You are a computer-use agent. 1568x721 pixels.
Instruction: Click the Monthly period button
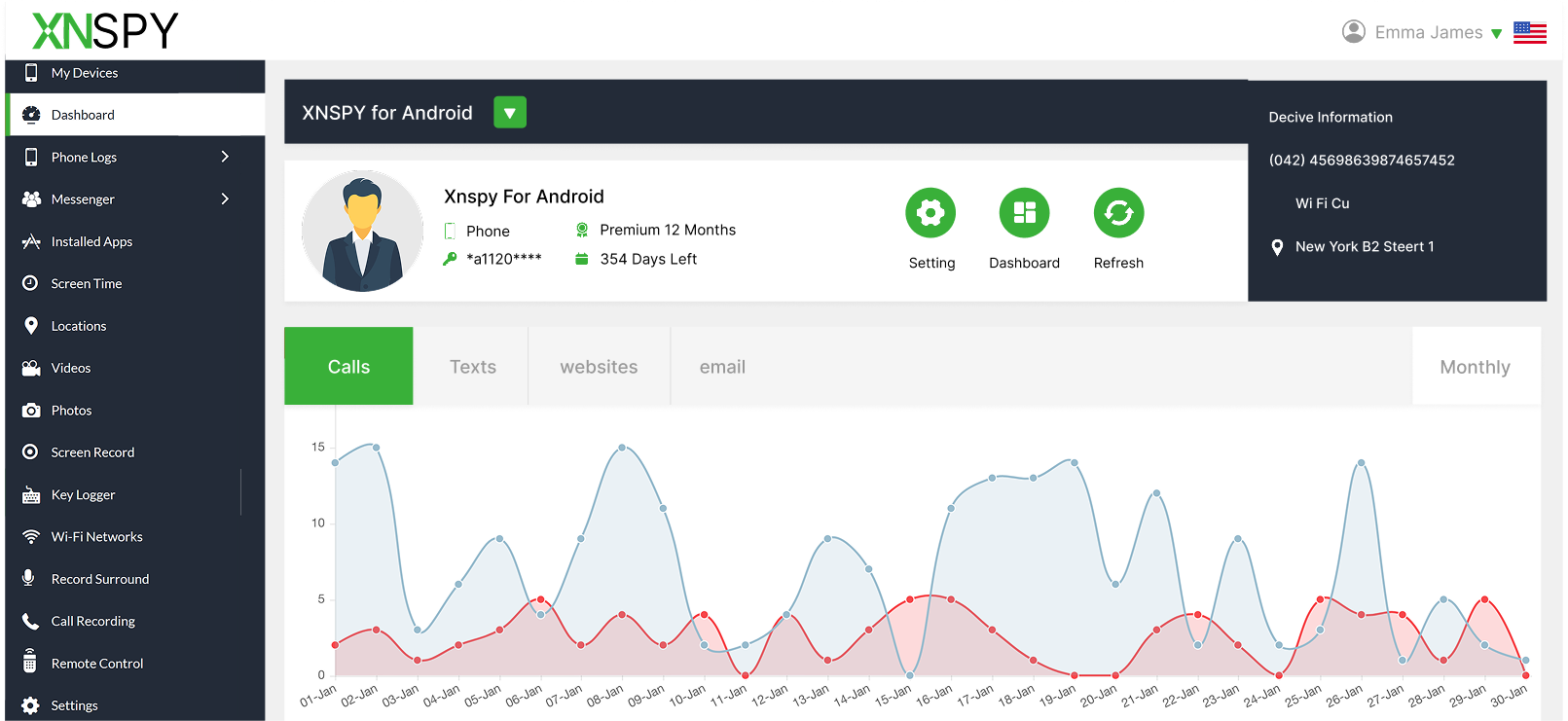coord(1475,367)
